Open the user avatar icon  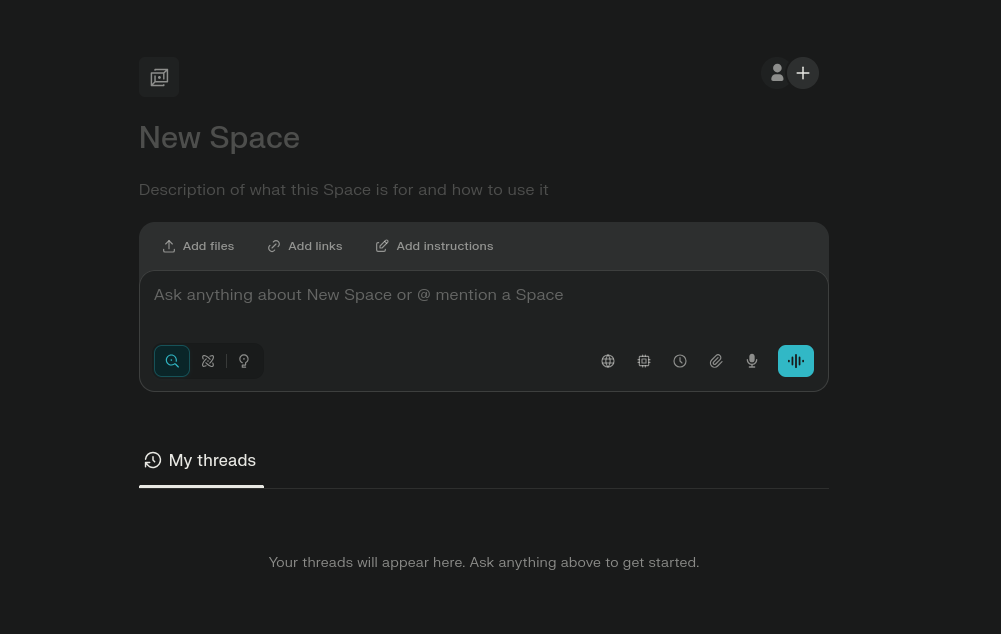point(776,73)
